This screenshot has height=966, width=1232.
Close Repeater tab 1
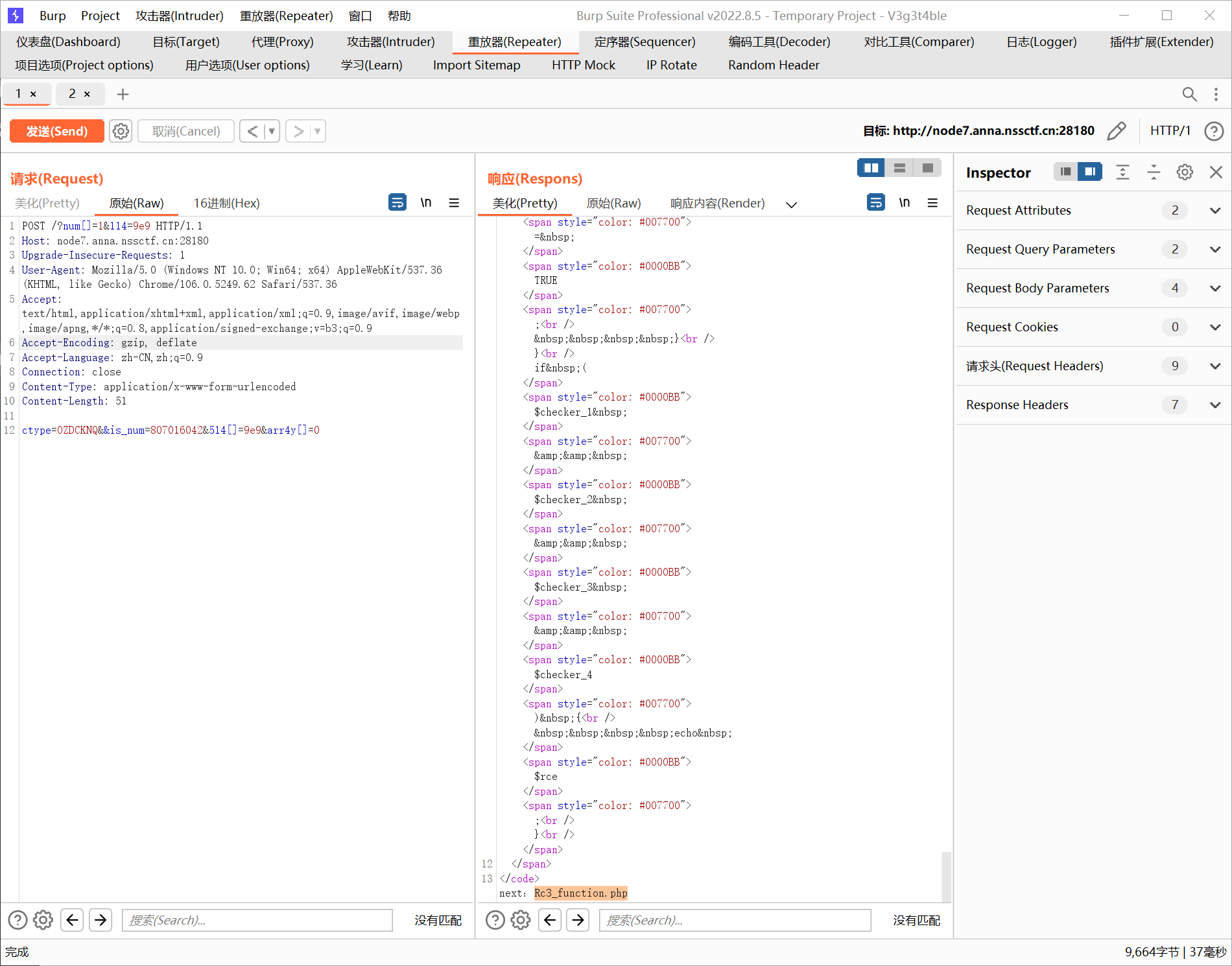pos(33,95)
